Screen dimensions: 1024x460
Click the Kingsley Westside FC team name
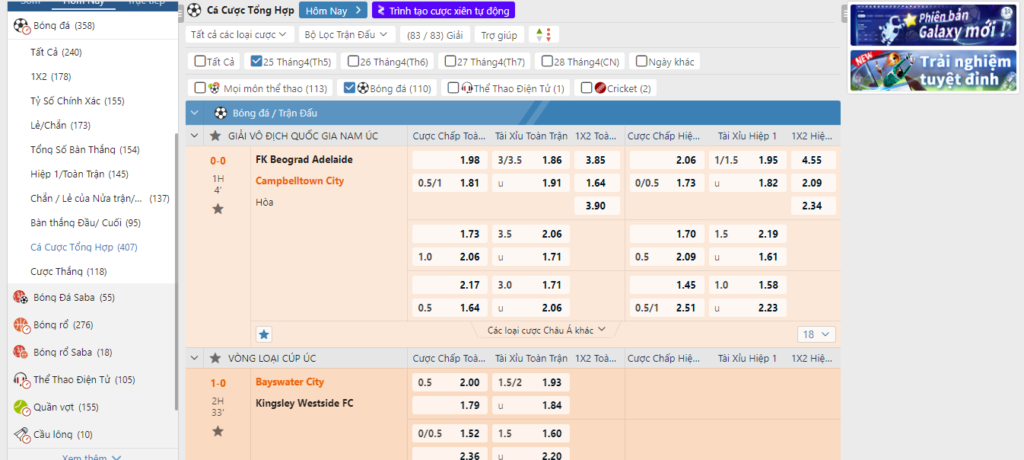pyautogui.click(x=304, y=403)
